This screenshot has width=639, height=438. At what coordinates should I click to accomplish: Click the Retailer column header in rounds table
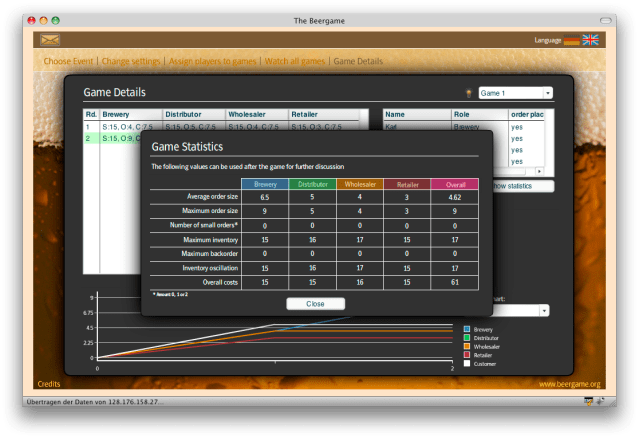[x=324, y=114]
